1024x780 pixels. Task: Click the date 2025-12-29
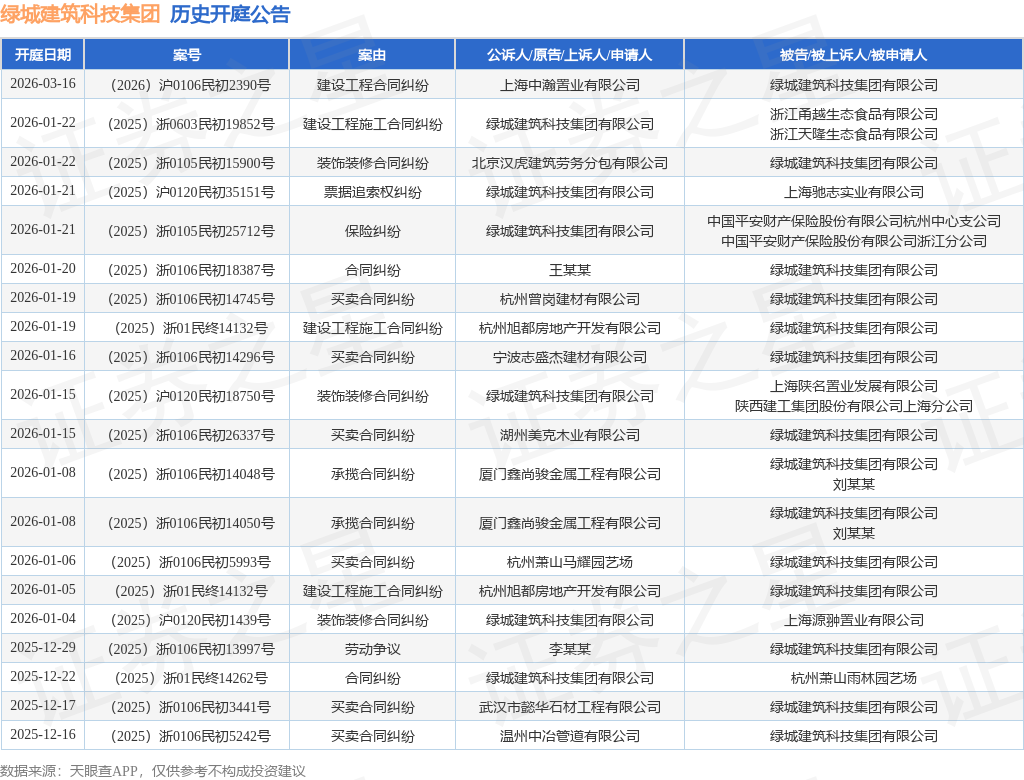coord(42,647)
